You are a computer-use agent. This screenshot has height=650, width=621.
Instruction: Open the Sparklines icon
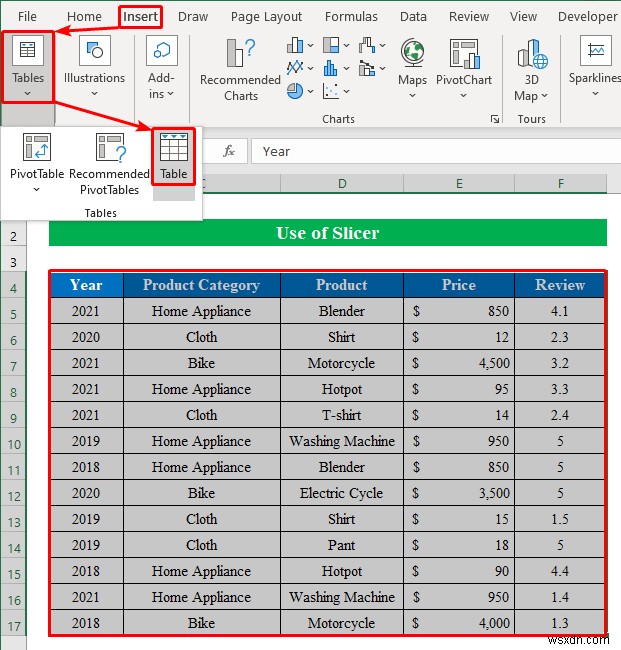click(x=596, y=51)
